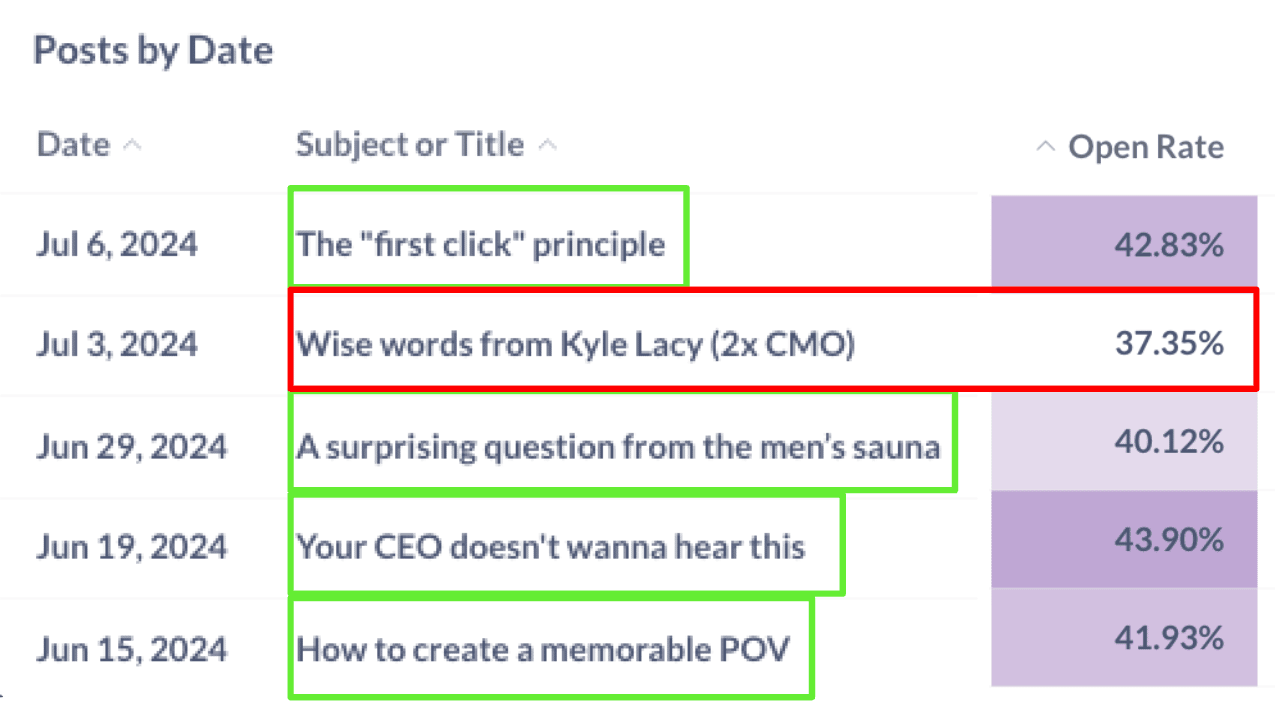
Task: Open the men's sauna question post
Action: click(618, 446)
